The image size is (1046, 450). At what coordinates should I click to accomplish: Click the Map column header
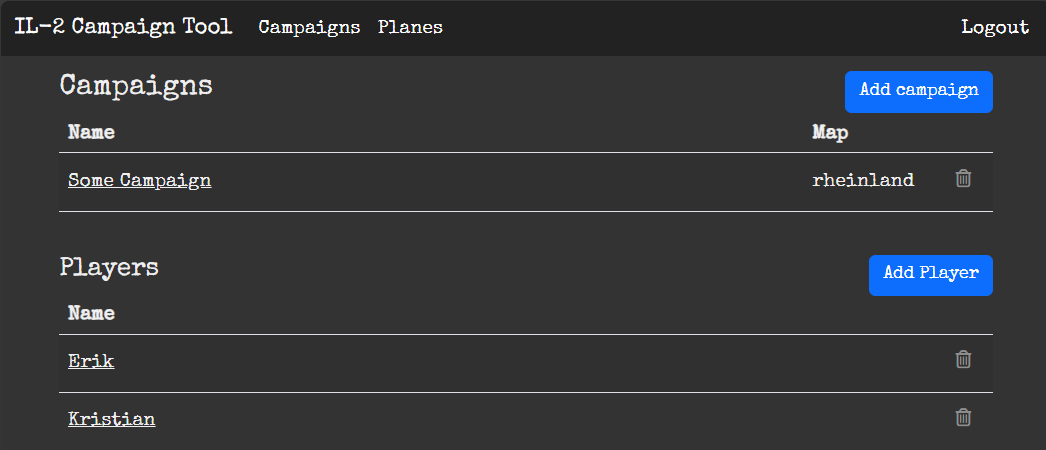830,132
